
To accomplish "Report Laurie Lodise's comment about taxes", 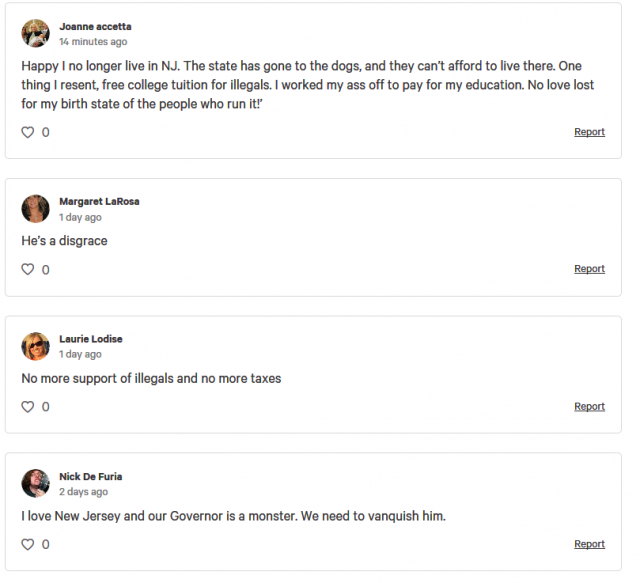I will 589,407.
